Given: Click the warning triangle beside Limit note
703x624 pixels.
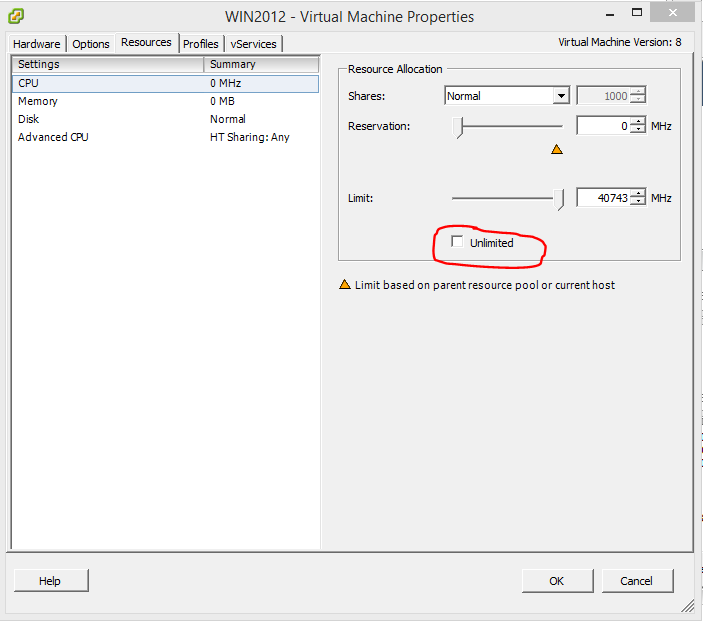Looking at the screenshot, I should tap(345, 285).
